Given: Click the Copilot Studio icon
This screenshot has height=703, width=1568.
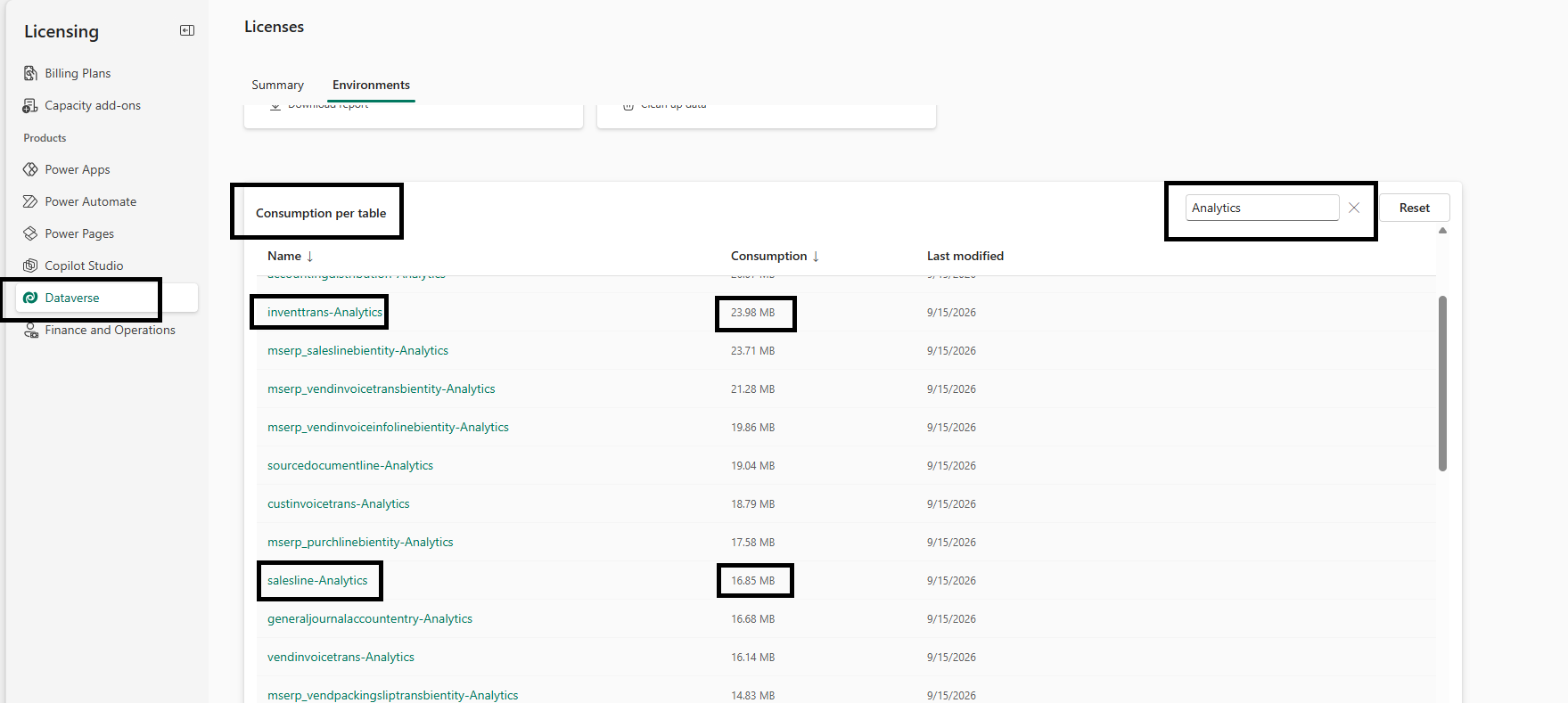Looking at the screenshot, I should (30, 266).
